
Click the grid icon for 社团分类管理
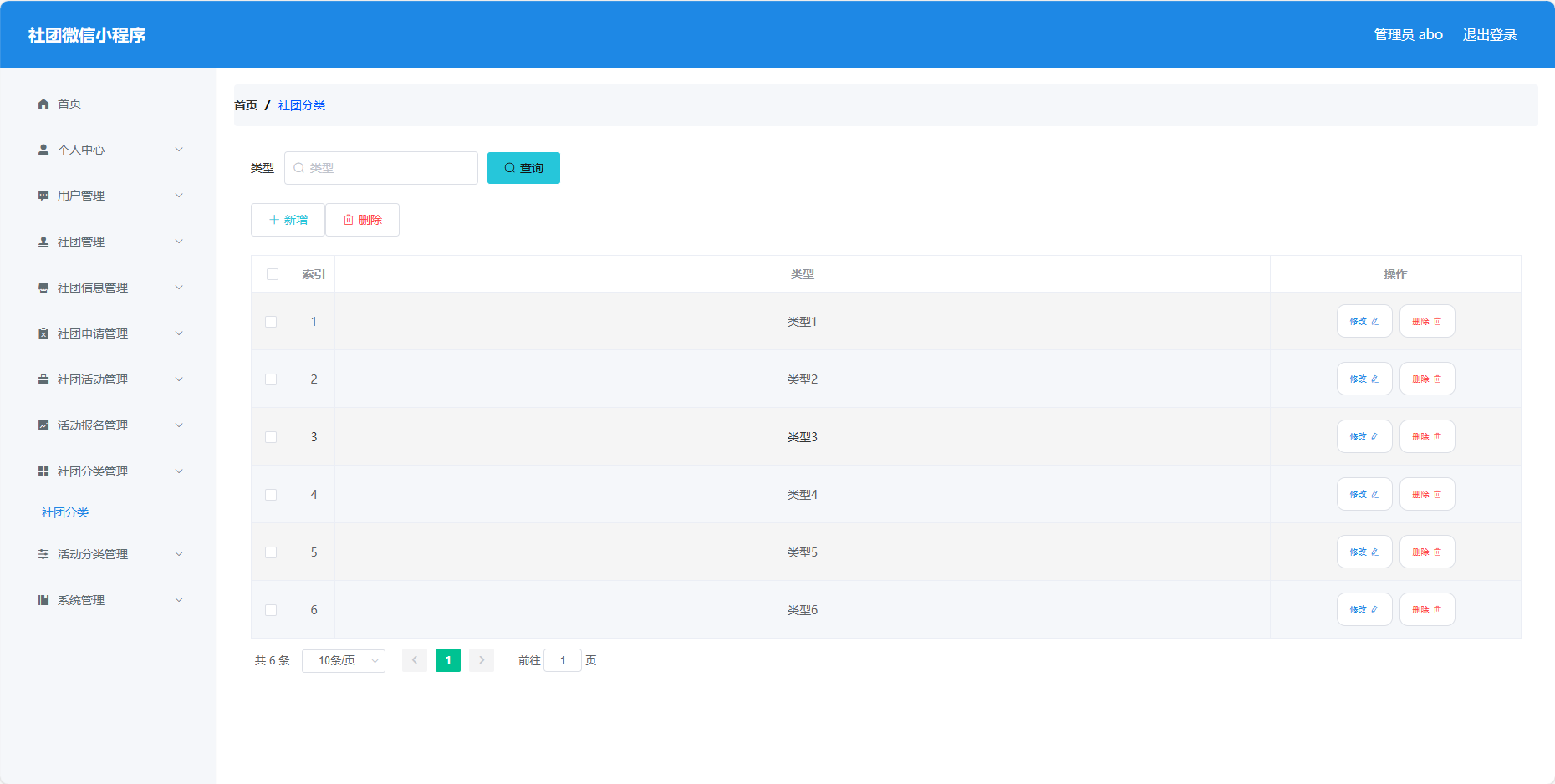click(x=43, y=471)
